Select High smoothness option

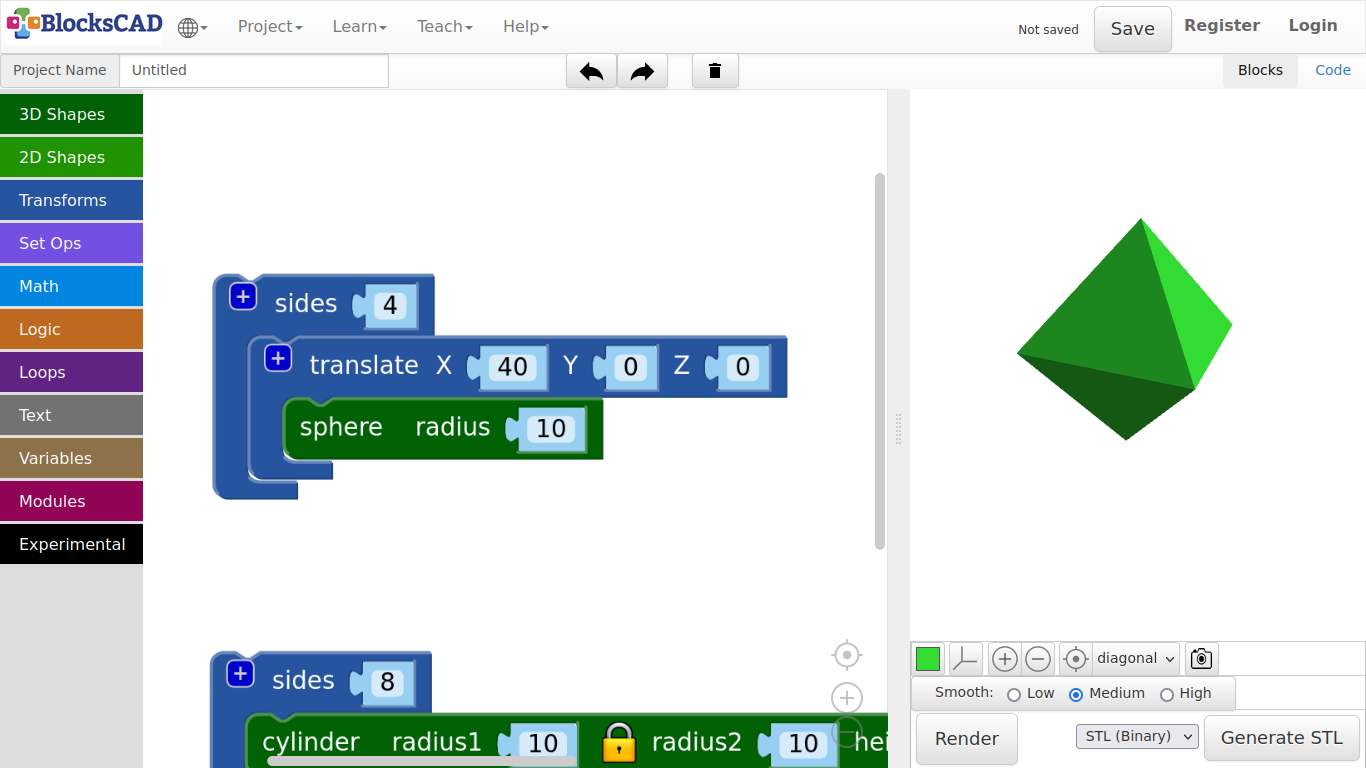coord(1166,694)
